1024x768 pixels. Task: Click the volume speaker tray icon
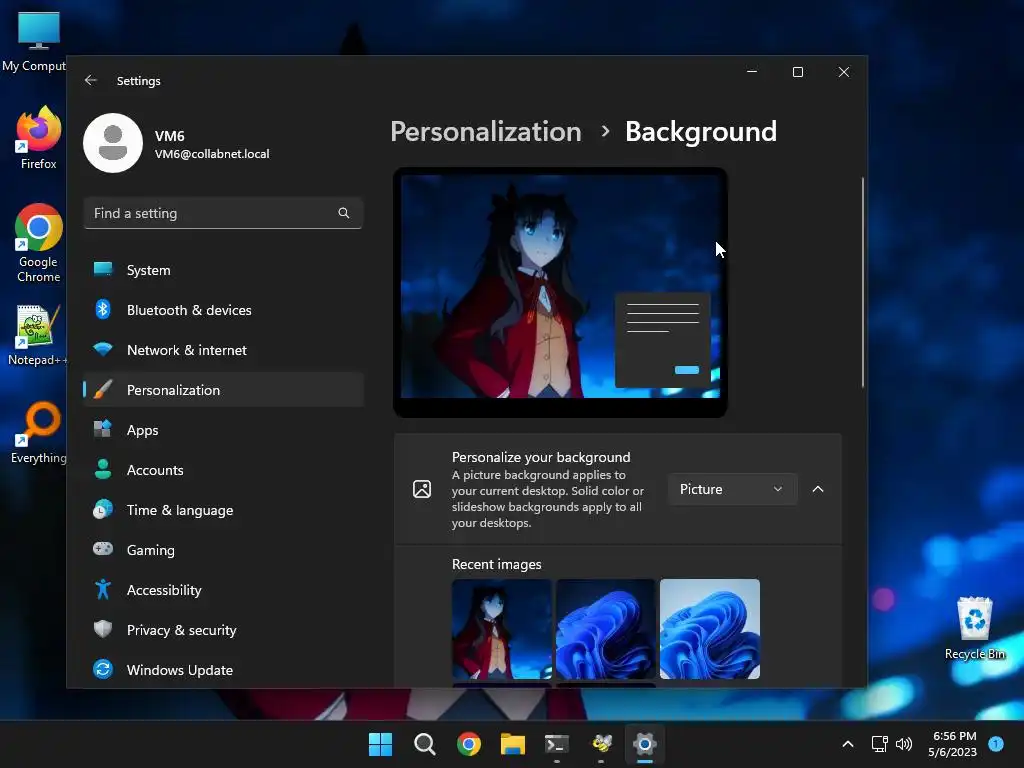coord(904,744)
